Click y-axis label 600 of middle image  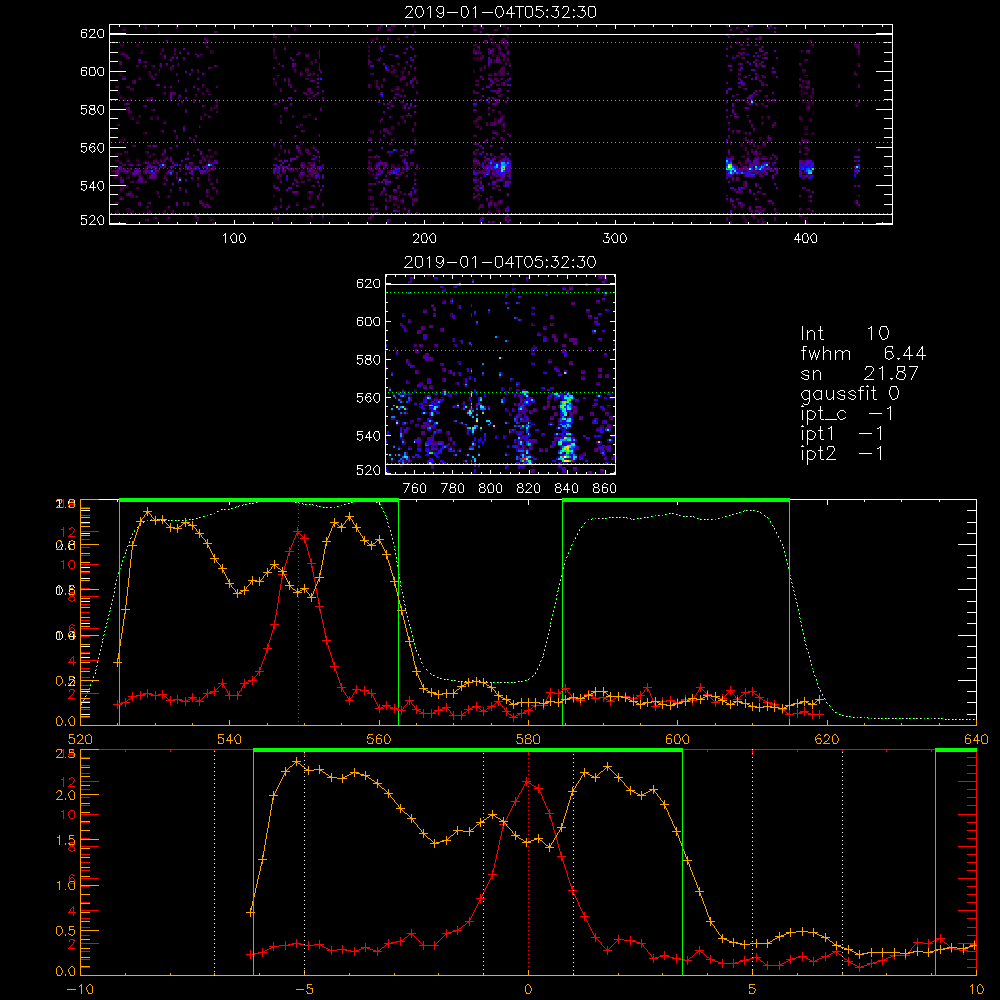point(369,321)
